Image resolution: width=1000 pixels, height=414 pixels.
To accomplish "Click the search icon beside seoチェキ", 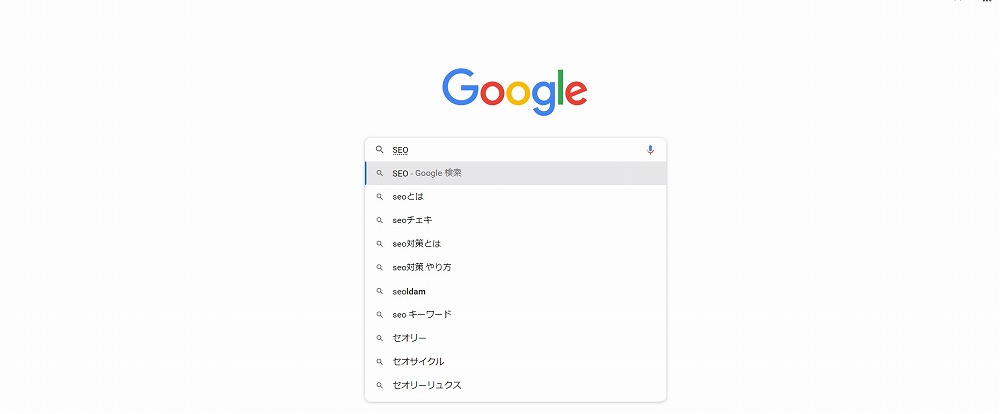I will pyautogui.click(x=379, y=220).
